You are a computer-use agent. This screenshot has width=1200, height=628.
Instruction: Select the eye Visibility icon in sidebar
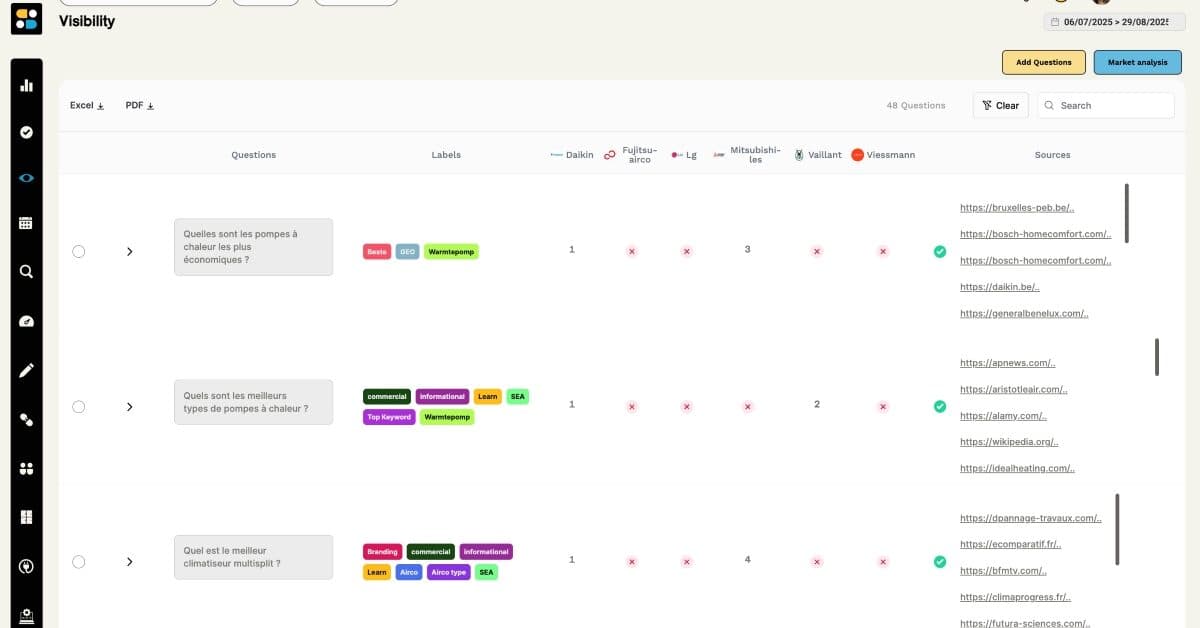point(27,178)
